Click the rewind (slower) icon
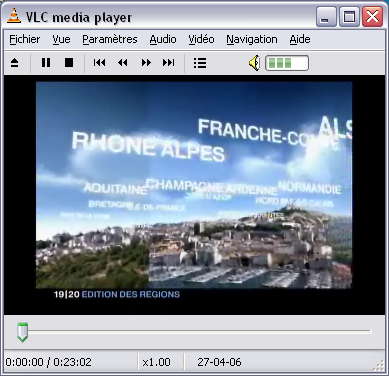389x376 pixels. point(123,63)
